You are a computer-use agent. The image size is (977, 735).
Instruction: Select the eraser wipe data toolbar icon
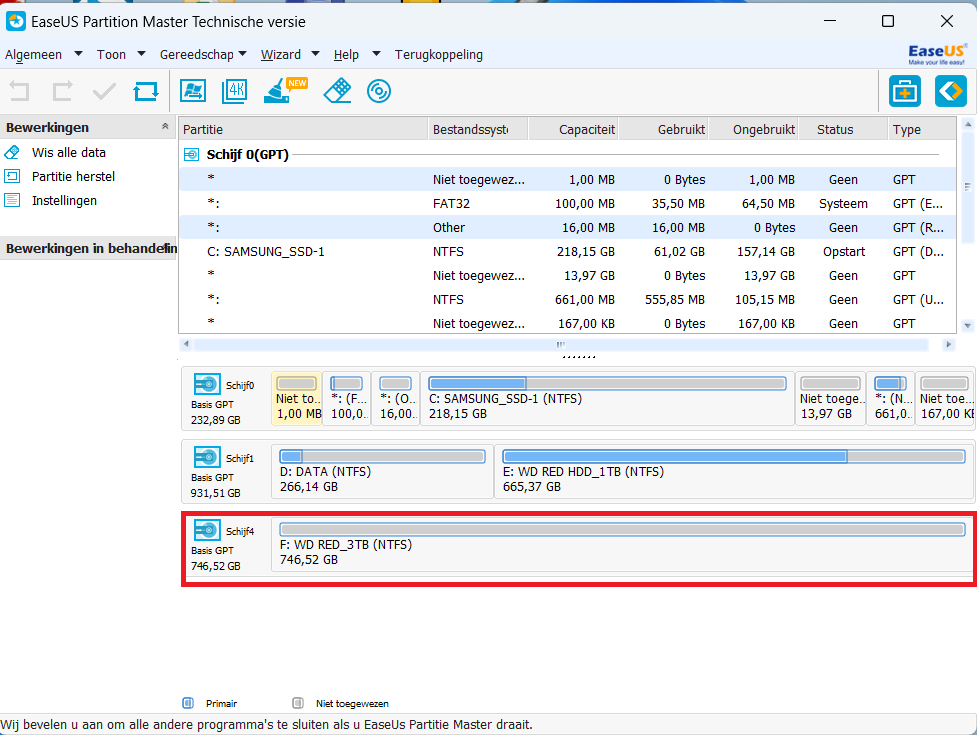338,91
